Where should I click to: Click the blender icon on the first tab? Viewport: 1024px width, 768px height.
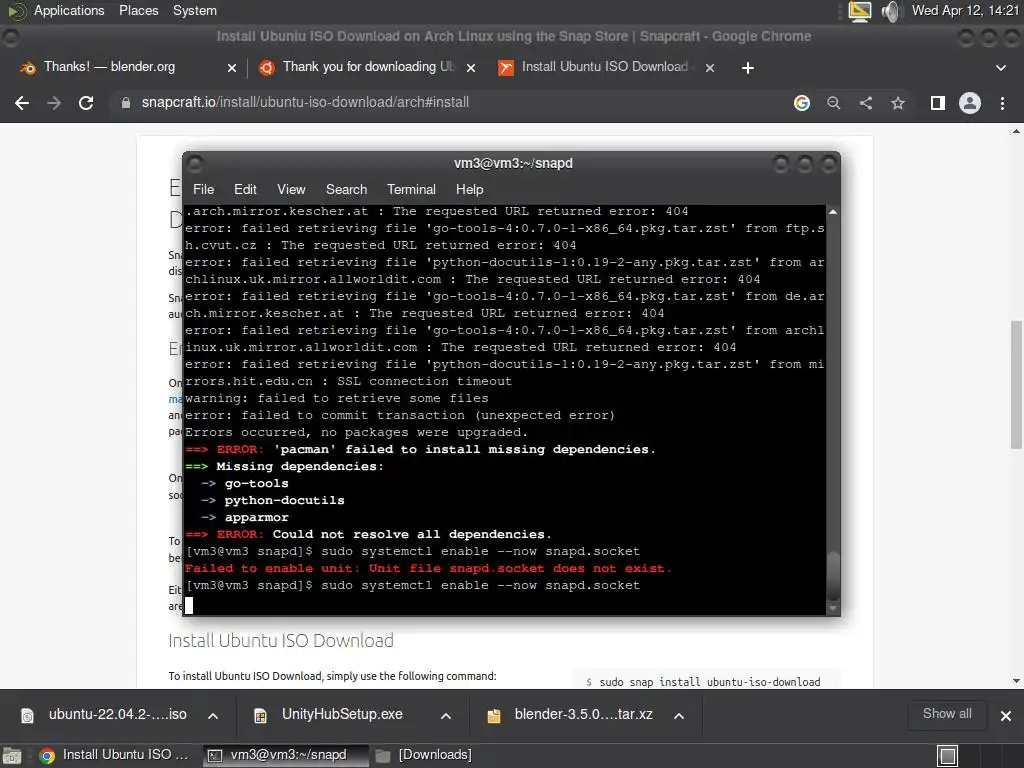click(x=27, y=68)
